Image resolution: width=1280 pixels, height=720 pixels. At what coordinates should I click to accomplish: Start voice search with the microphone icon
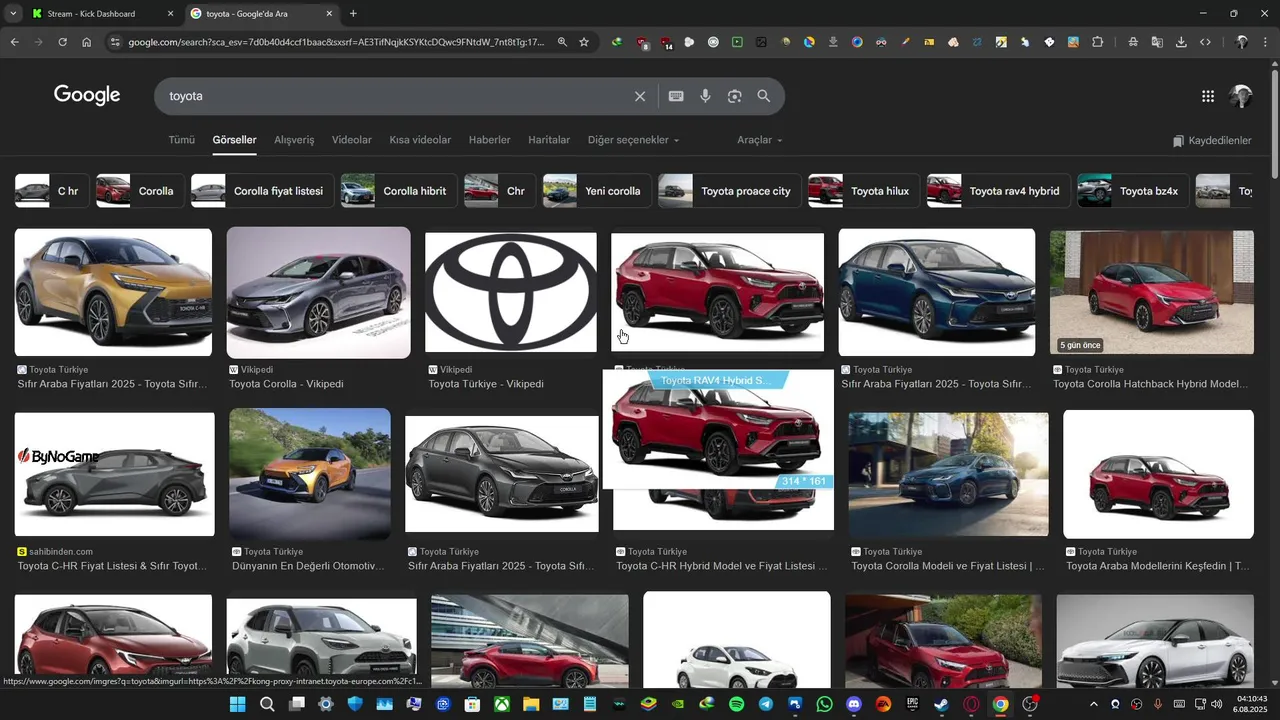[705, 96]
